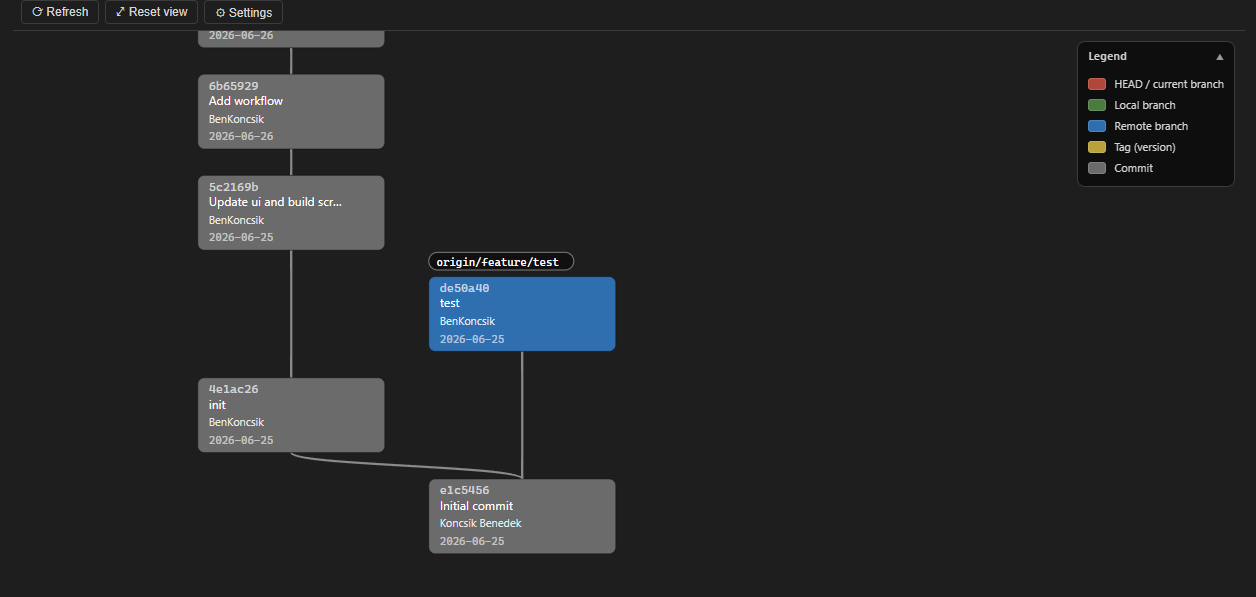Screen dimensions: 1256x597
Task: Click the green Local branch swatch
Action: [x=1097, y=105]
